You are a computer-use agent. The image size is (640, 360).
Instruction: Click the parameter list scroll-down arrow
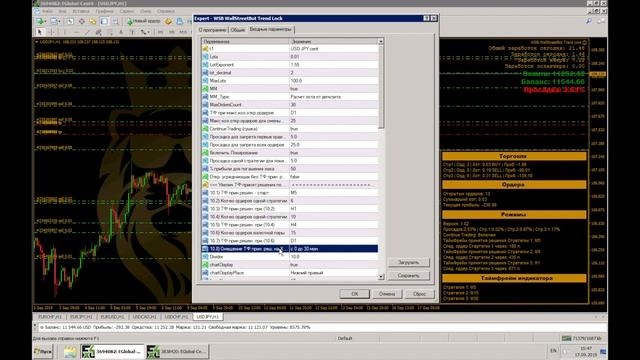click(x=381, y=277)
